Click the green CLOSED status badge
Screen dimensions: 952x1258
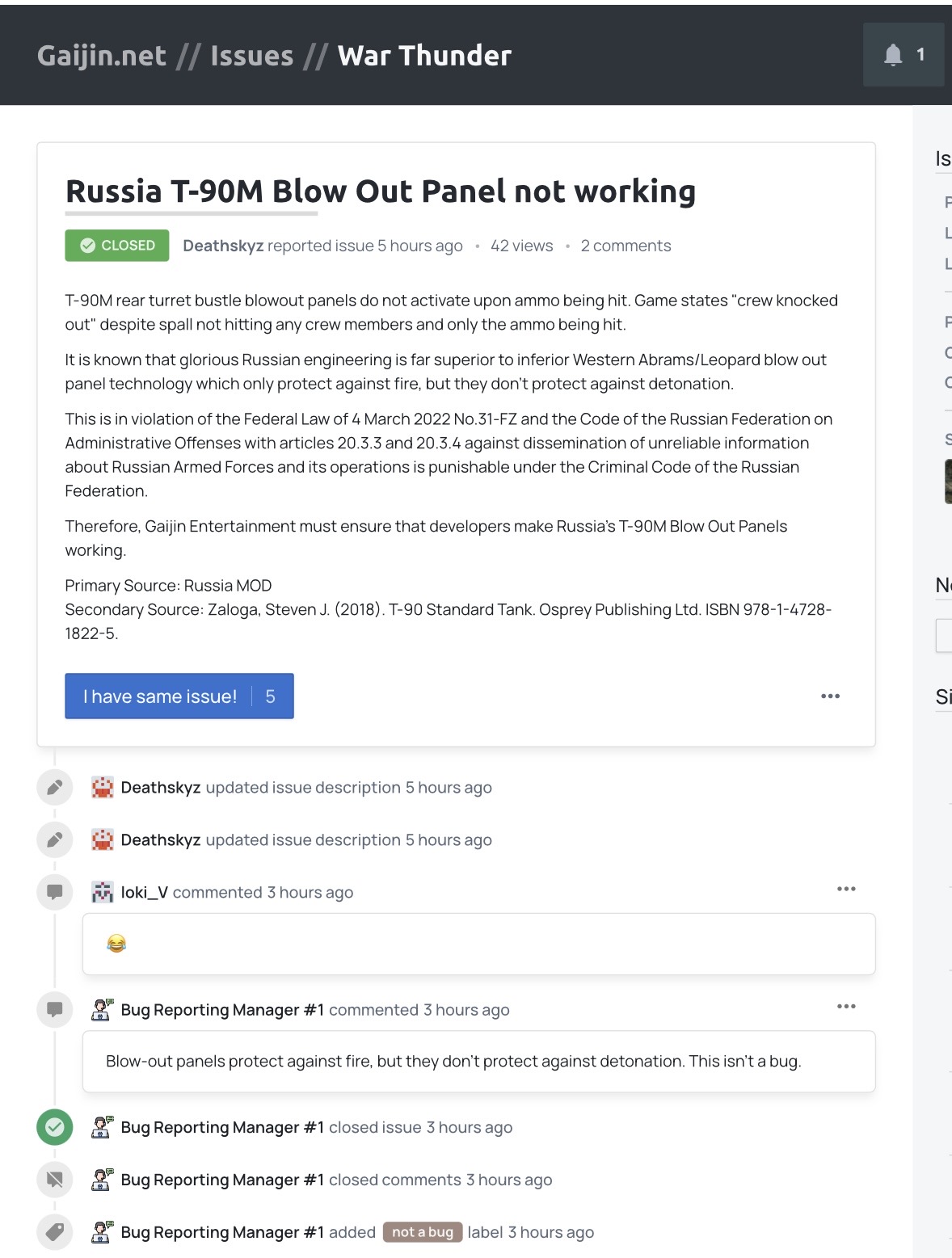pos(117,246)
